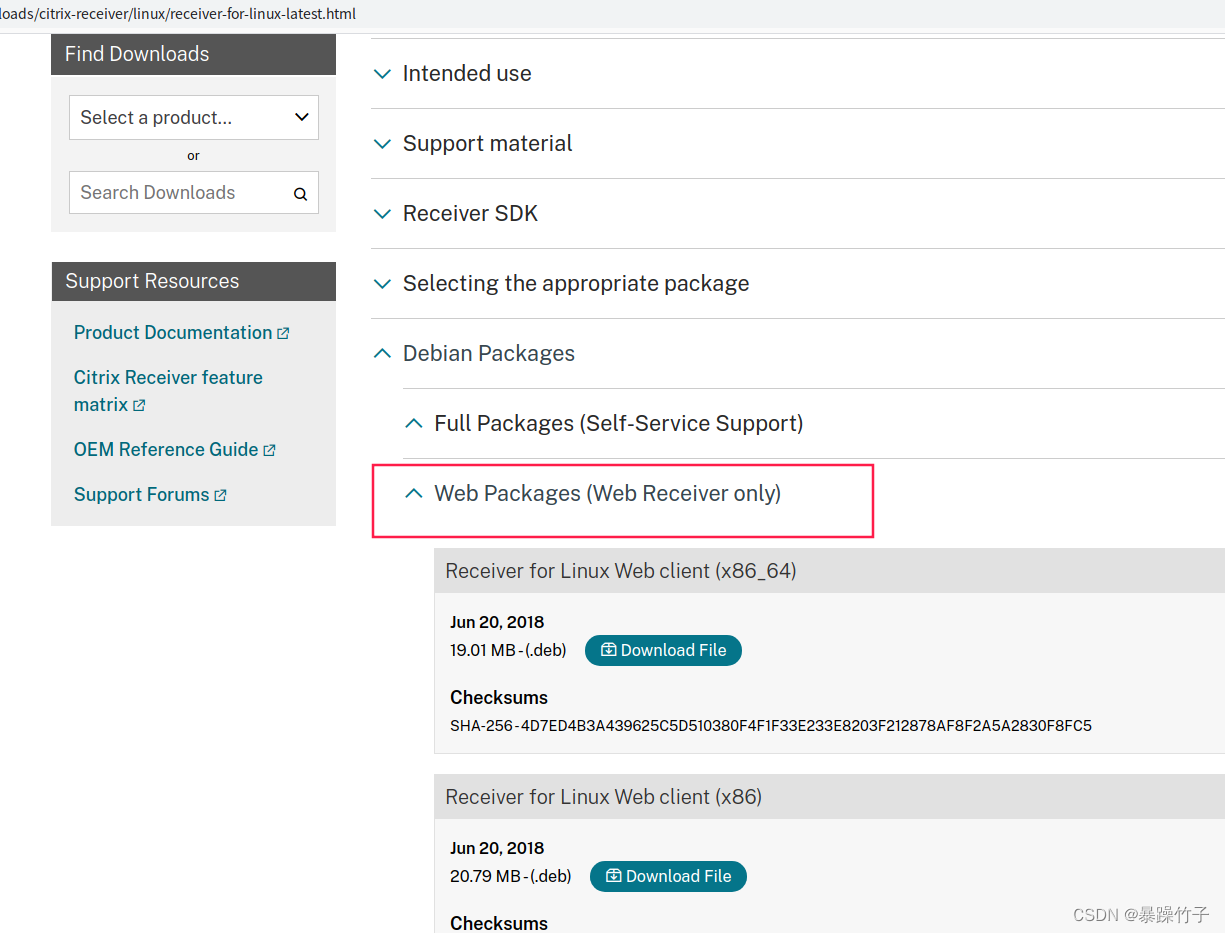Expand the Receiver SDK section
This screenshot has width=1225, height=933.
470,213
